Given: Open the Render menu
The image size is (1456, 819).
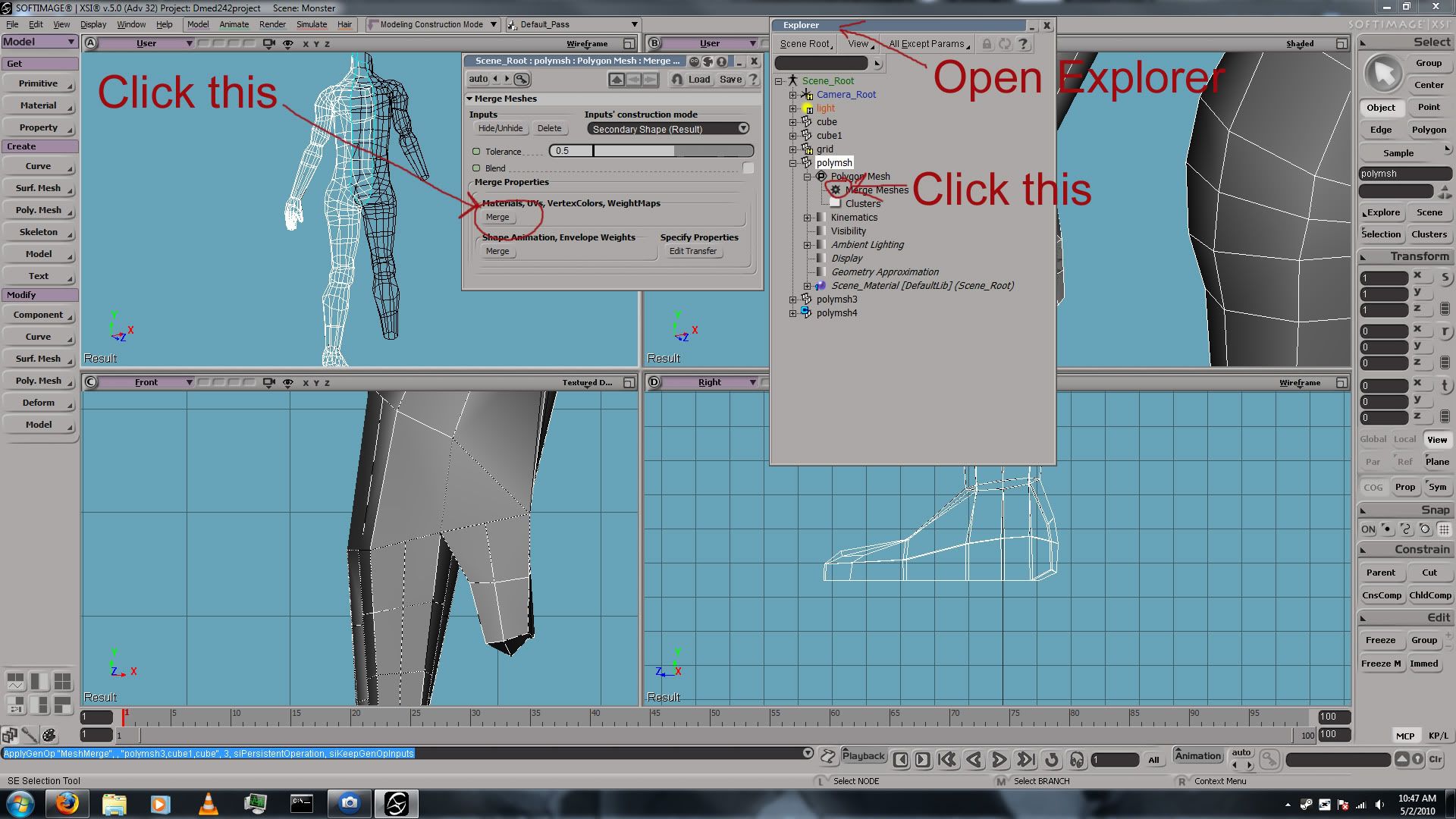Looking at the screenshot, I should point(272,24).
